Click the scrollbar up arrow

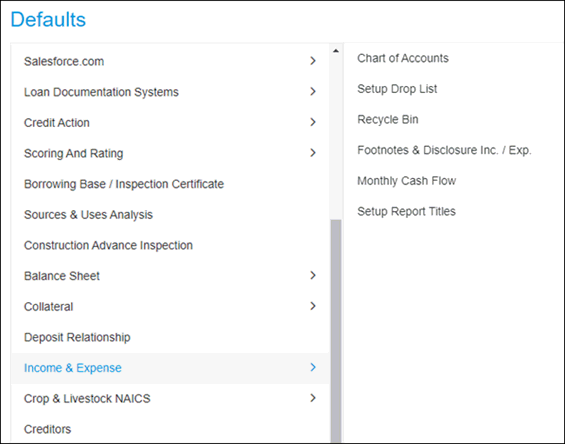336,51
